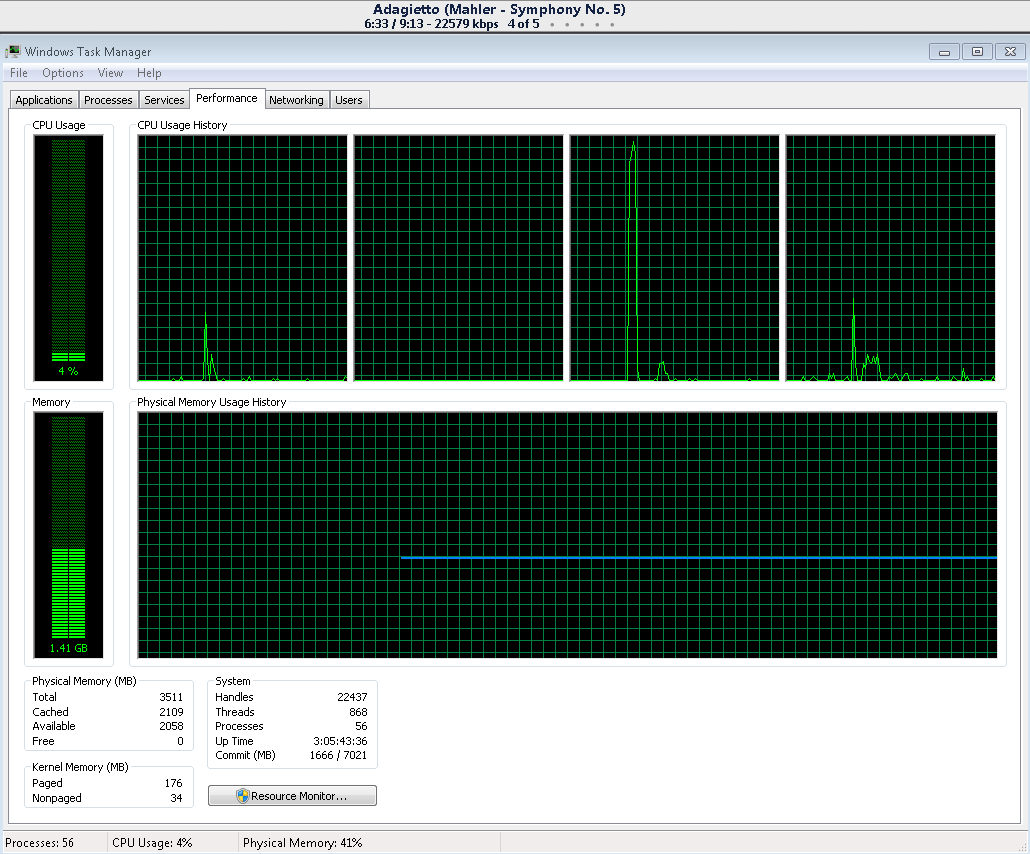Screen dimensions: 1030x854
Task: Switch to the Applications tab
Action: (x=44, y=100)
